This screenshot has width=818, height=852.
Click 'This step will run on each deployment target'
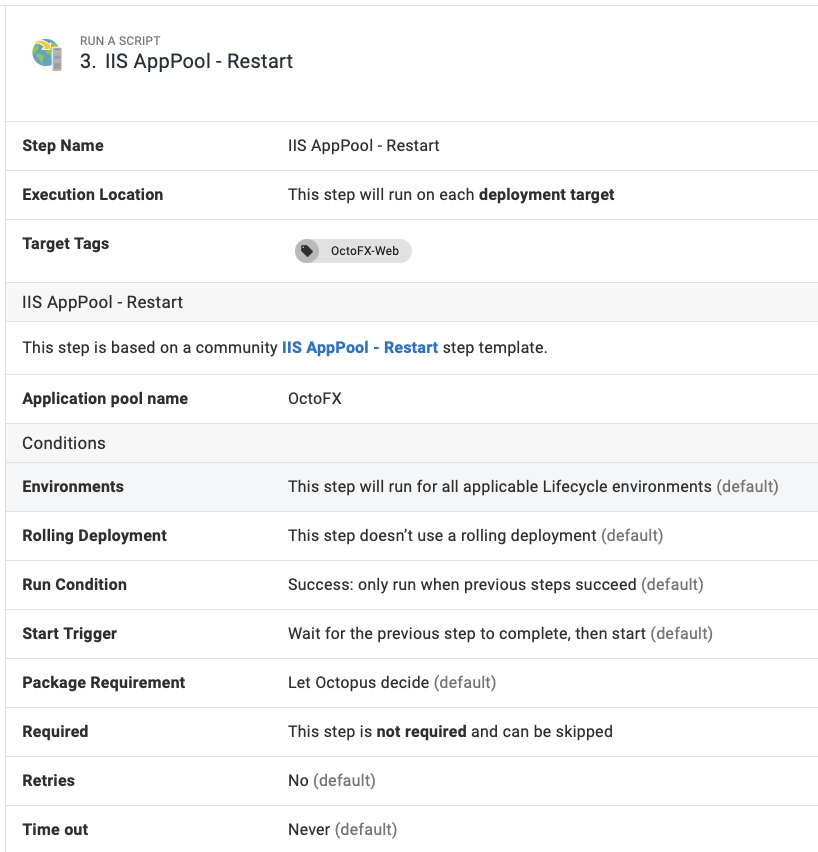click(451, 195)
